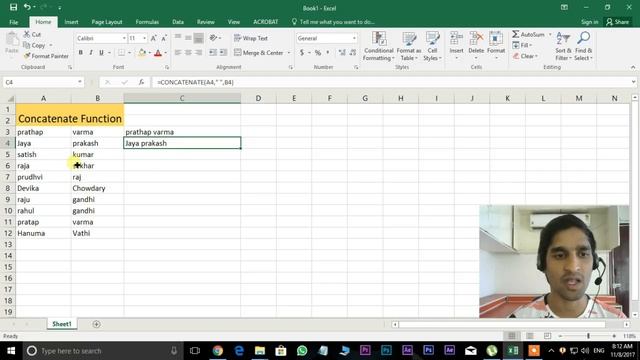Open the font size dropdown

144,38
